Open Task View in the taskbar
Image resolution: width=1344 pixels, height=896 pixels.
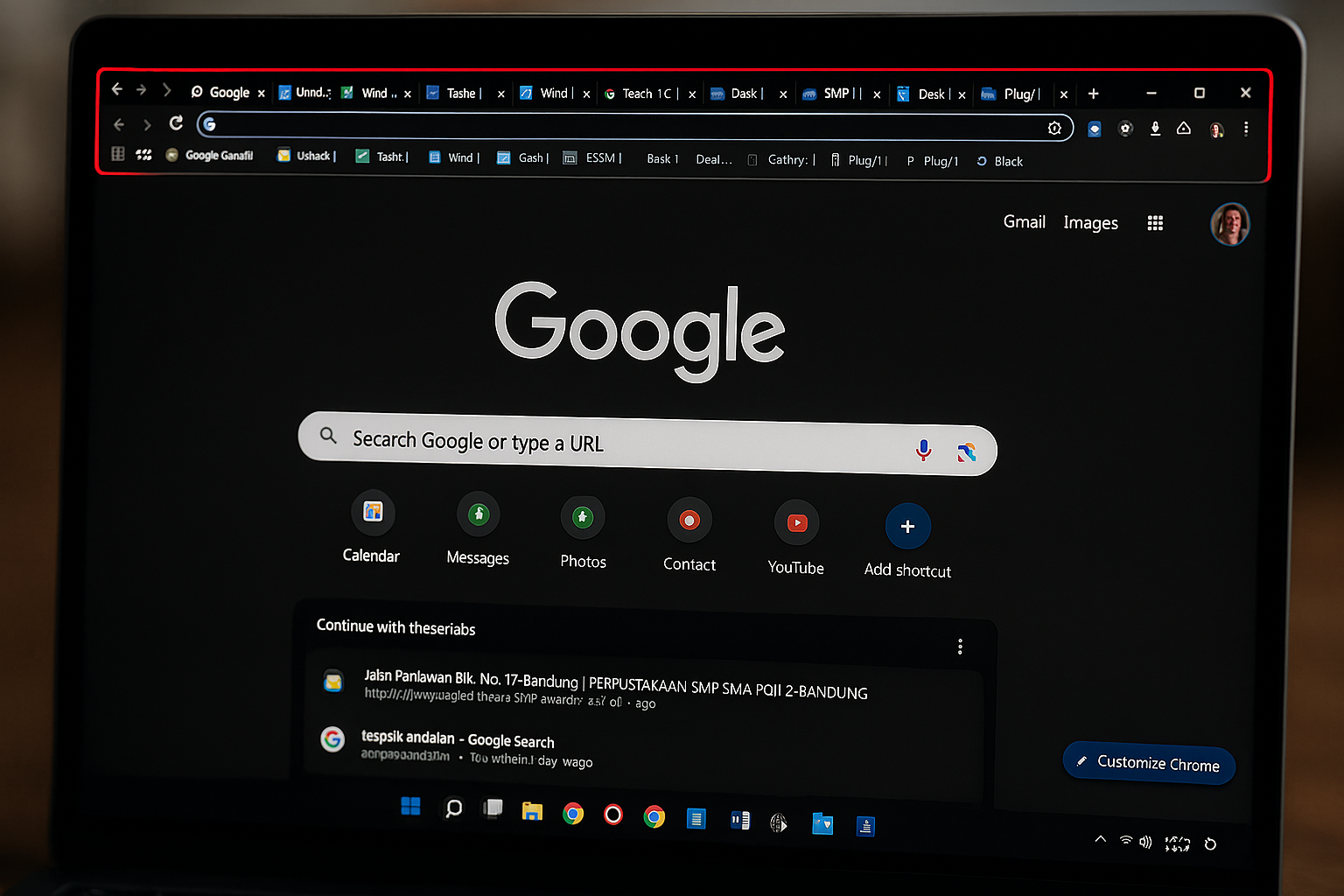(x=493, y=808)
